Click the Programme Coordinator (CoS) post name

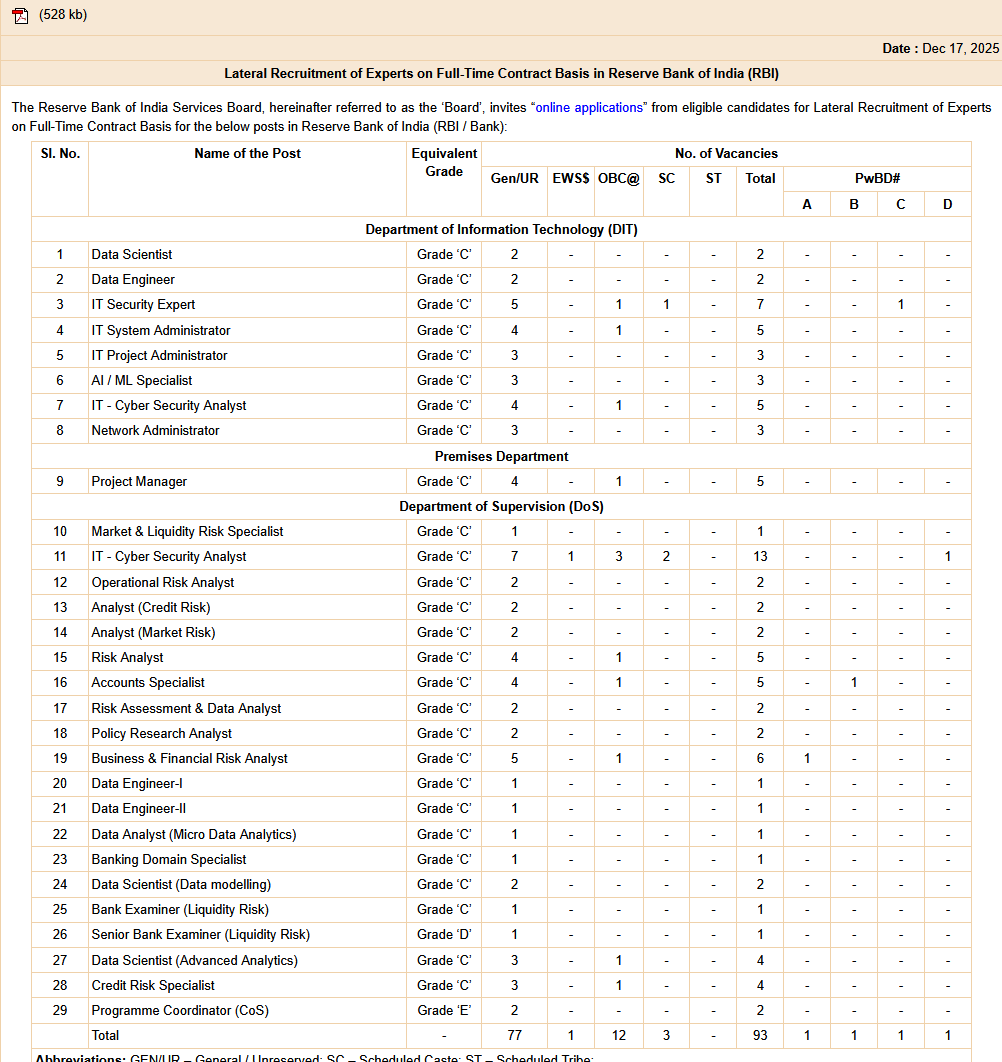180,1010
